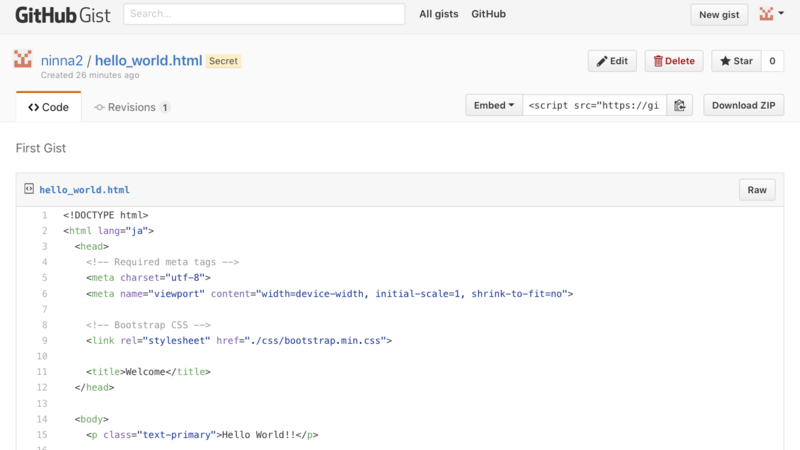Click the <!DOCTYPE html> code line
The image size is (800, 450).
point(106,215)
